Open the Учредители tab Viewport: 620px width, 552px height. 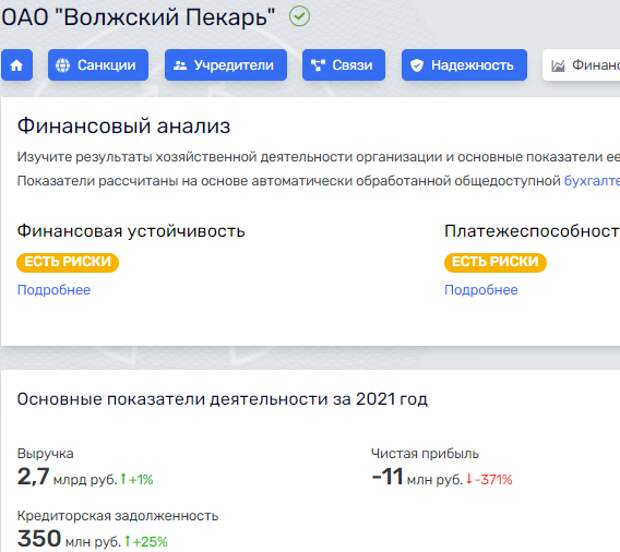click(x=226, y=65)
